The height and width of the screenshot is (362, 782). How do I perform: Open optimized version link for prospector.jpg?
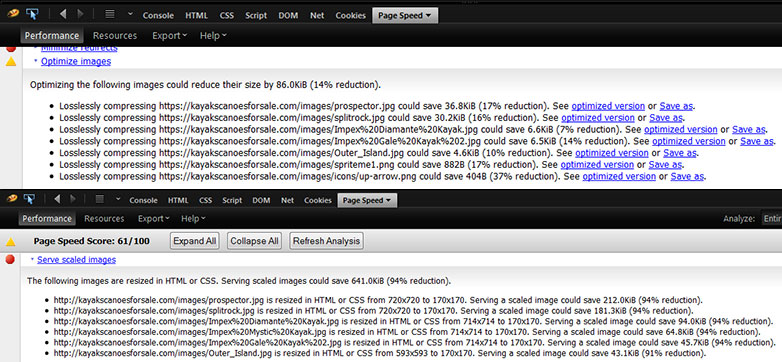coord(608,106)
